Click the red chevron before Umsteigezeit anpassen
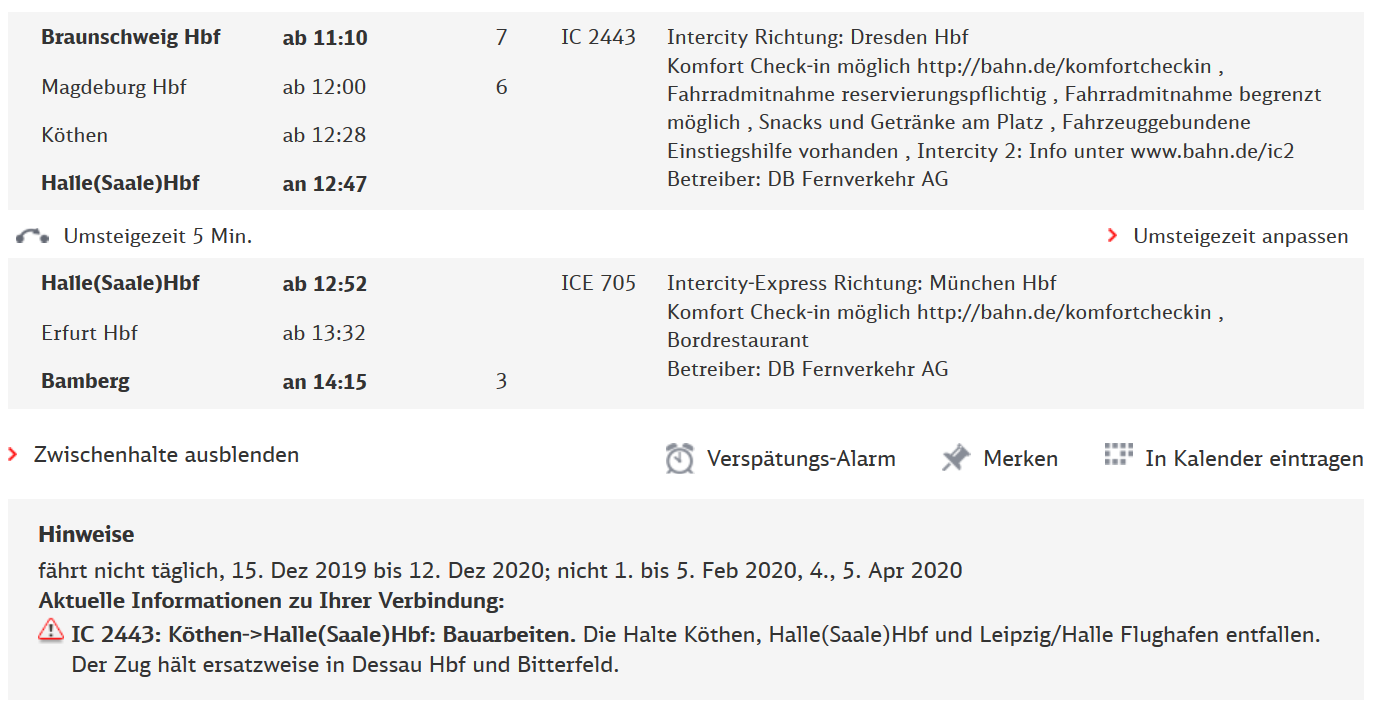The height and width of the screenshot is (711, 1373). click(x=1113, y=236)
